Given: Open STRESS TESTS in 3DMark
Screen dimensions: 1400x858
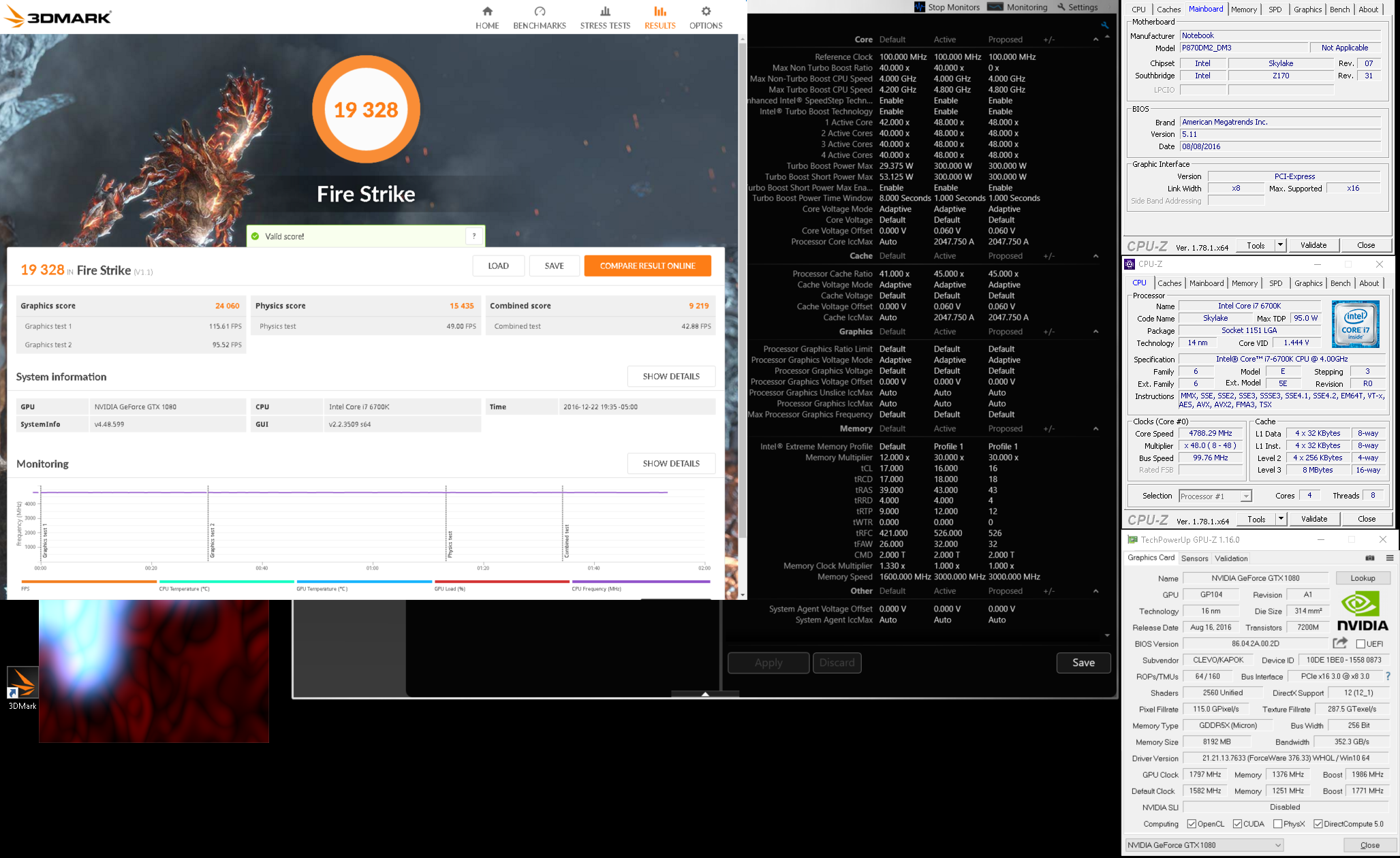Looking at the screenshot, I should (x=605, y=18).
